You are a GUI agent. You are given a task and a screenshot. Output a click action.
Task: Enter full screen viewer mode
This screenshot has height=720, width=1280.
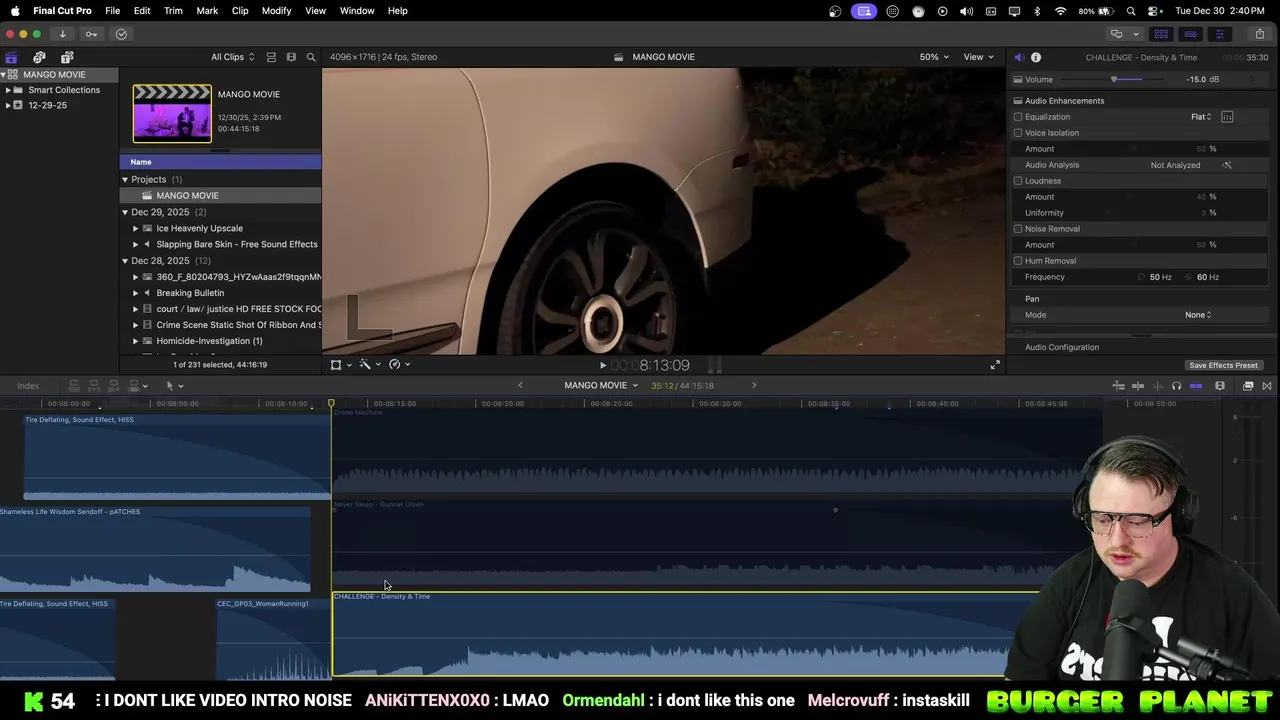click(x=995, y=365)
